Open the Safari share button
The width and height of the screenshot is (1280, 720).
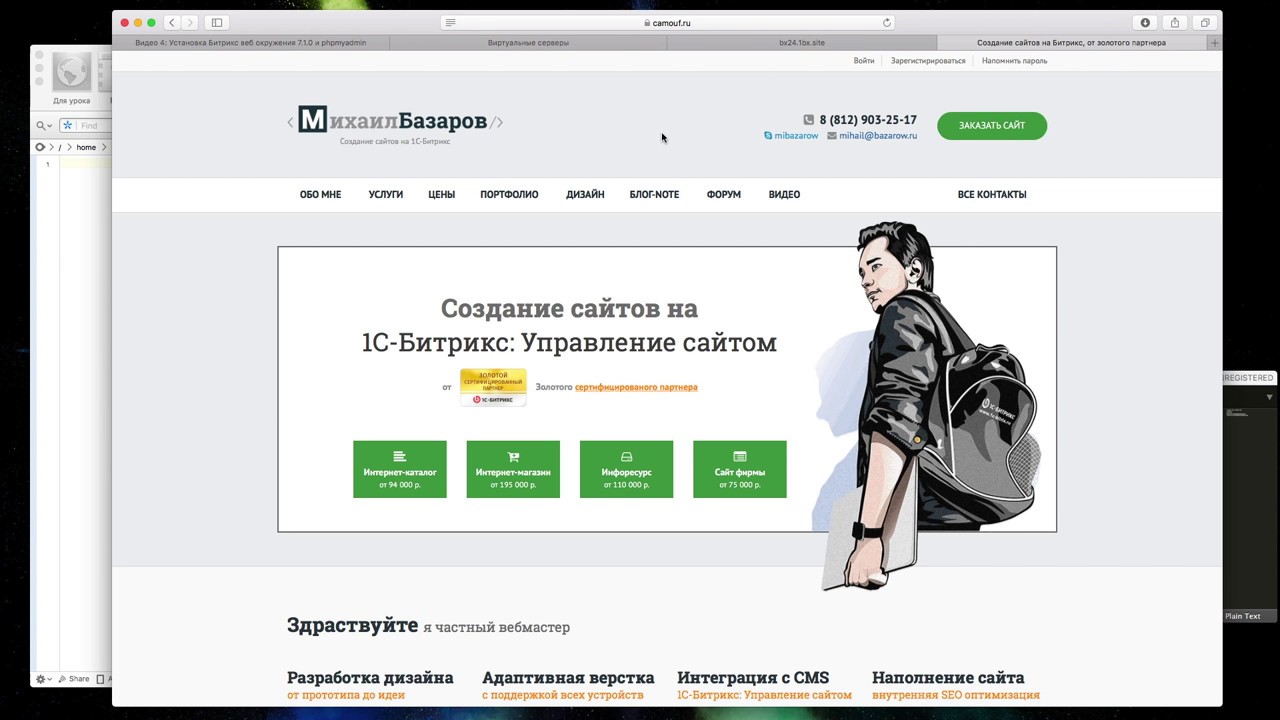pyautogui.click(x=1175, y=22)
